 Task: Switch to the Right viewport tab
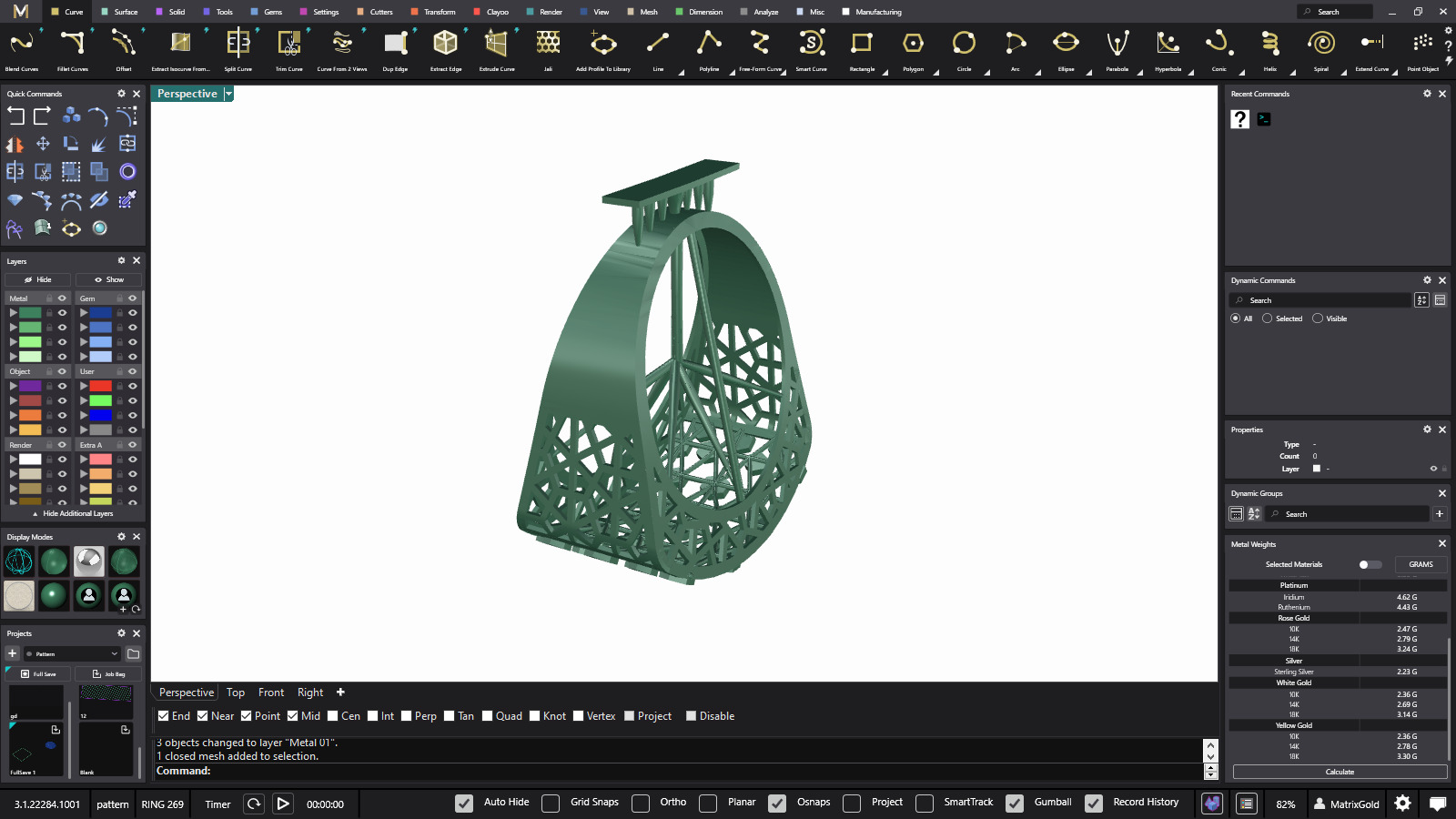click(x=310, y=693)
